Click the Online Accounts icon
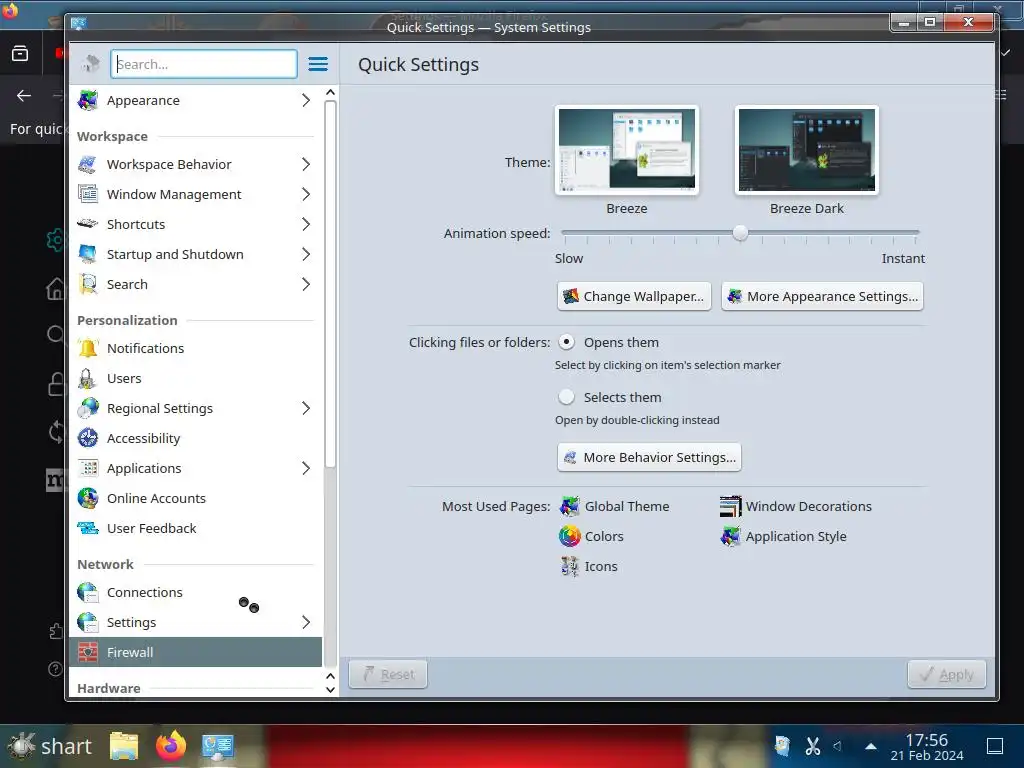The width and height of the screenshot is (1024, 768). (88, 499)
